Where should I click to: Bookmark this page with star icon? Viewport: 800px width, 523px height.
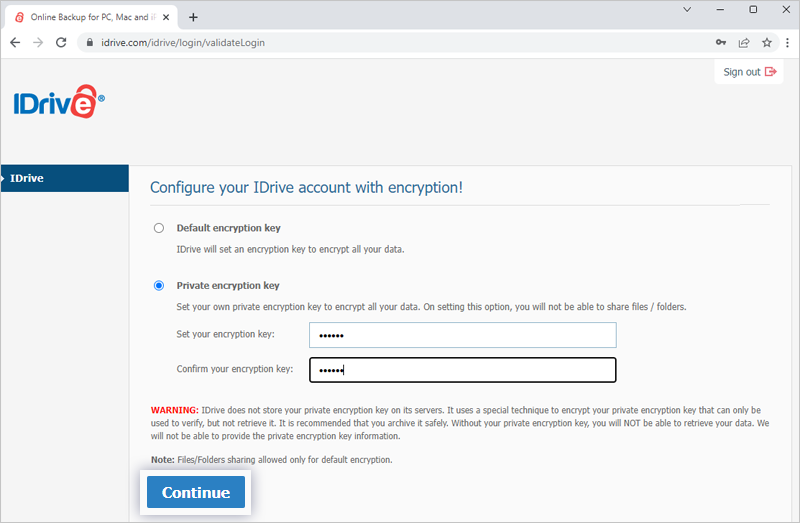tap(767, 42)
